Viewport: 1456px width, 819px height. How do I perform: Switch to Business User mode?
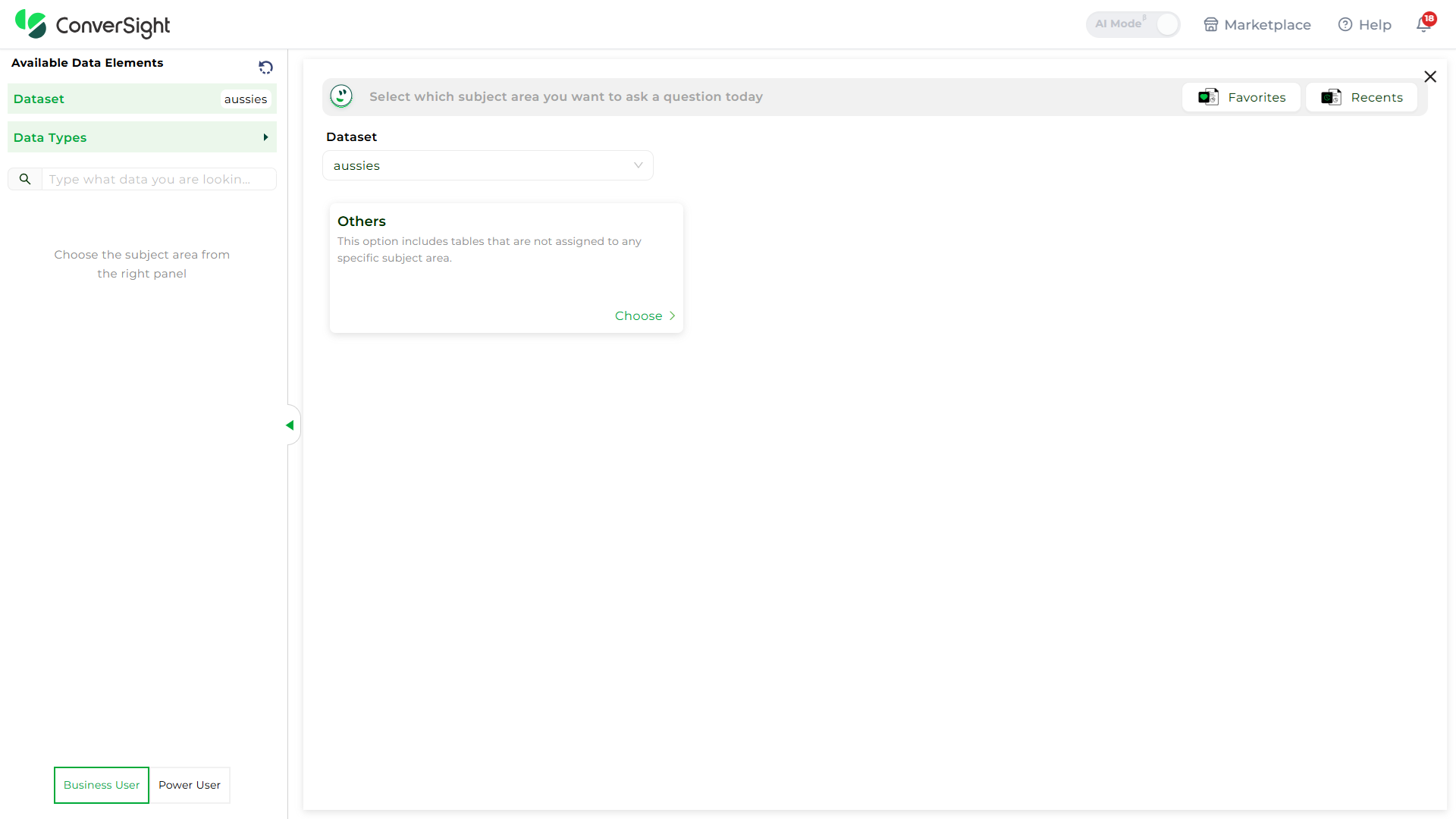[102, 785]
